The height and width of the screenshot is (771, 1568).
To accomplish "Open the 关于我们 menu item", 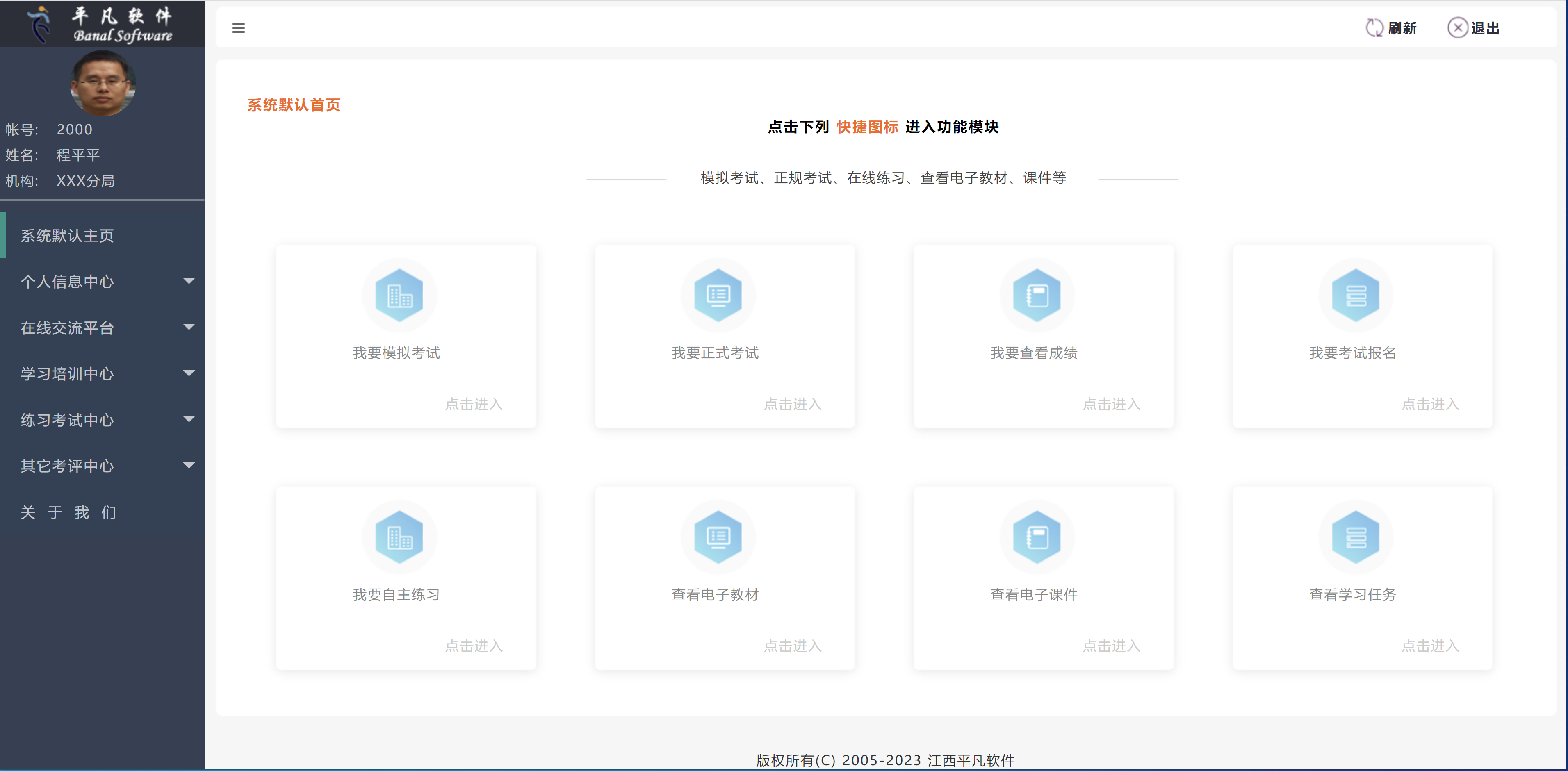I will pyautogui.click(x=103, y=512).
